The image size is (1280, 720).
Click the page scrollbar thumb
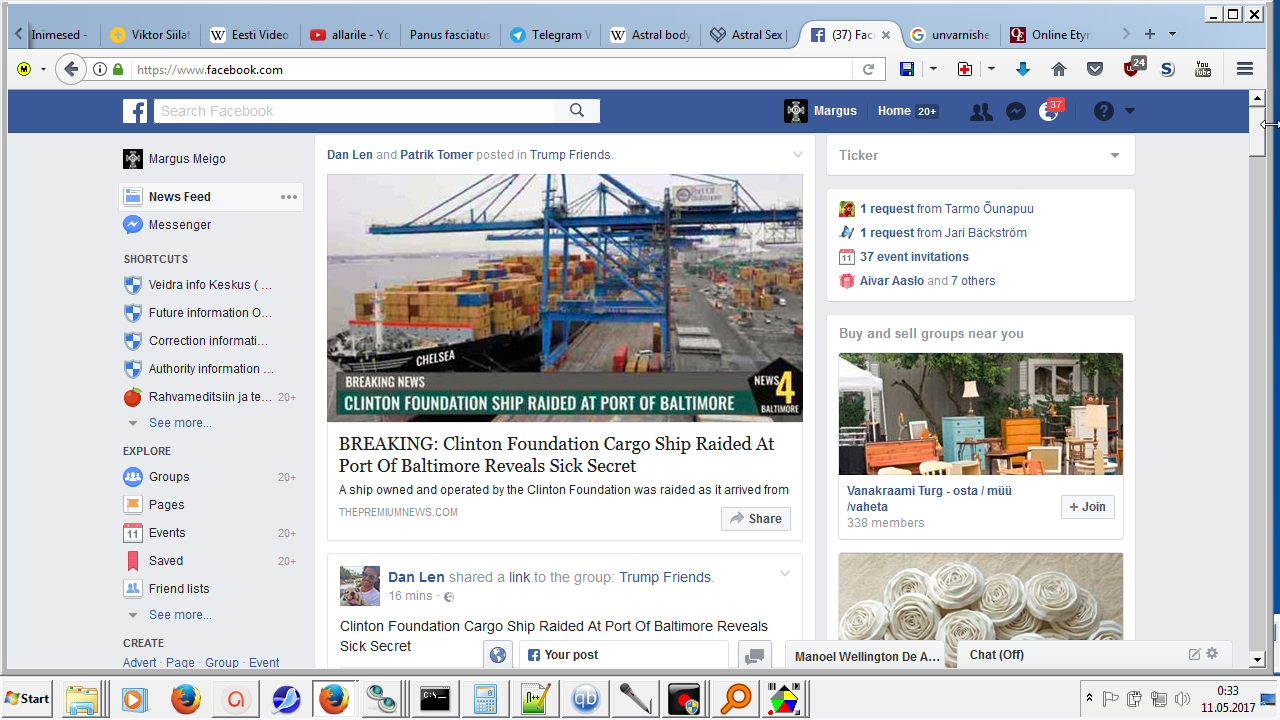[x=1258, y=132]
